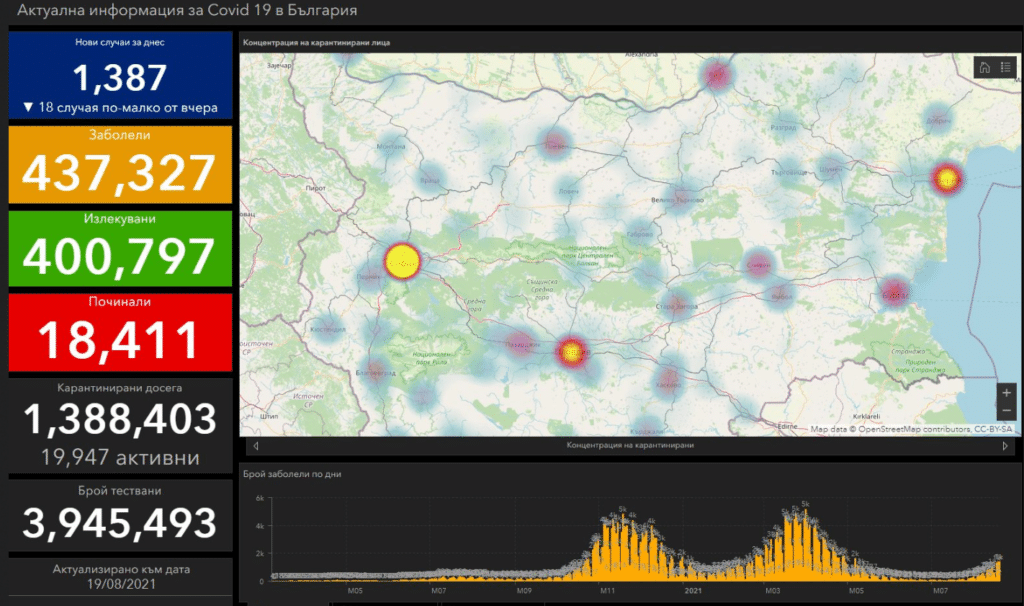Click the Kirklareli map label

[866, 416]
